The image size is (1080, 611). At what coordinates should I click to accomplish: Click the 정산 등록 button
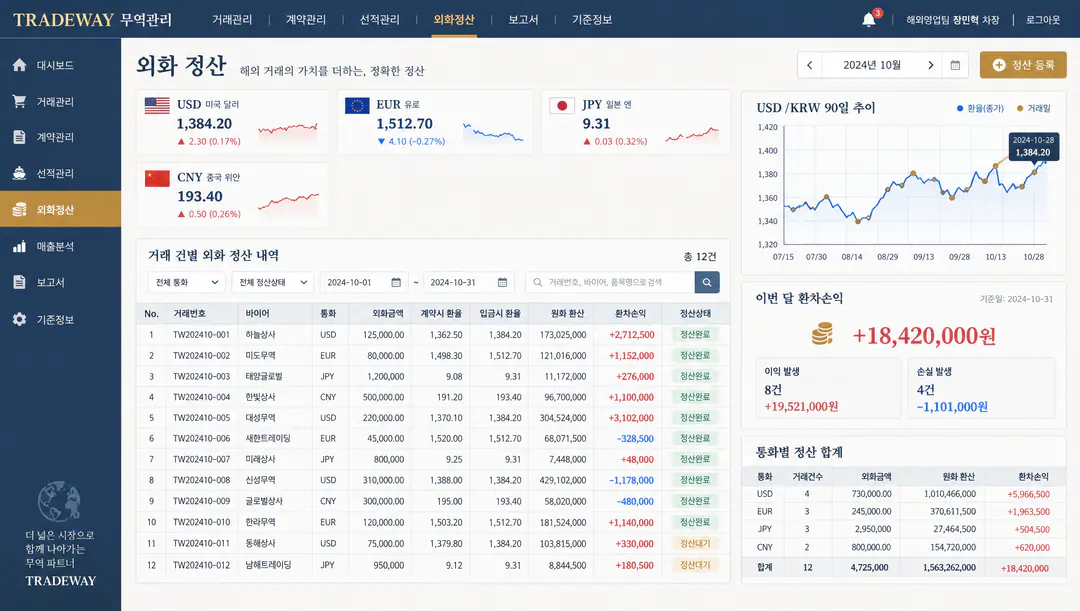click(1023, 65)
